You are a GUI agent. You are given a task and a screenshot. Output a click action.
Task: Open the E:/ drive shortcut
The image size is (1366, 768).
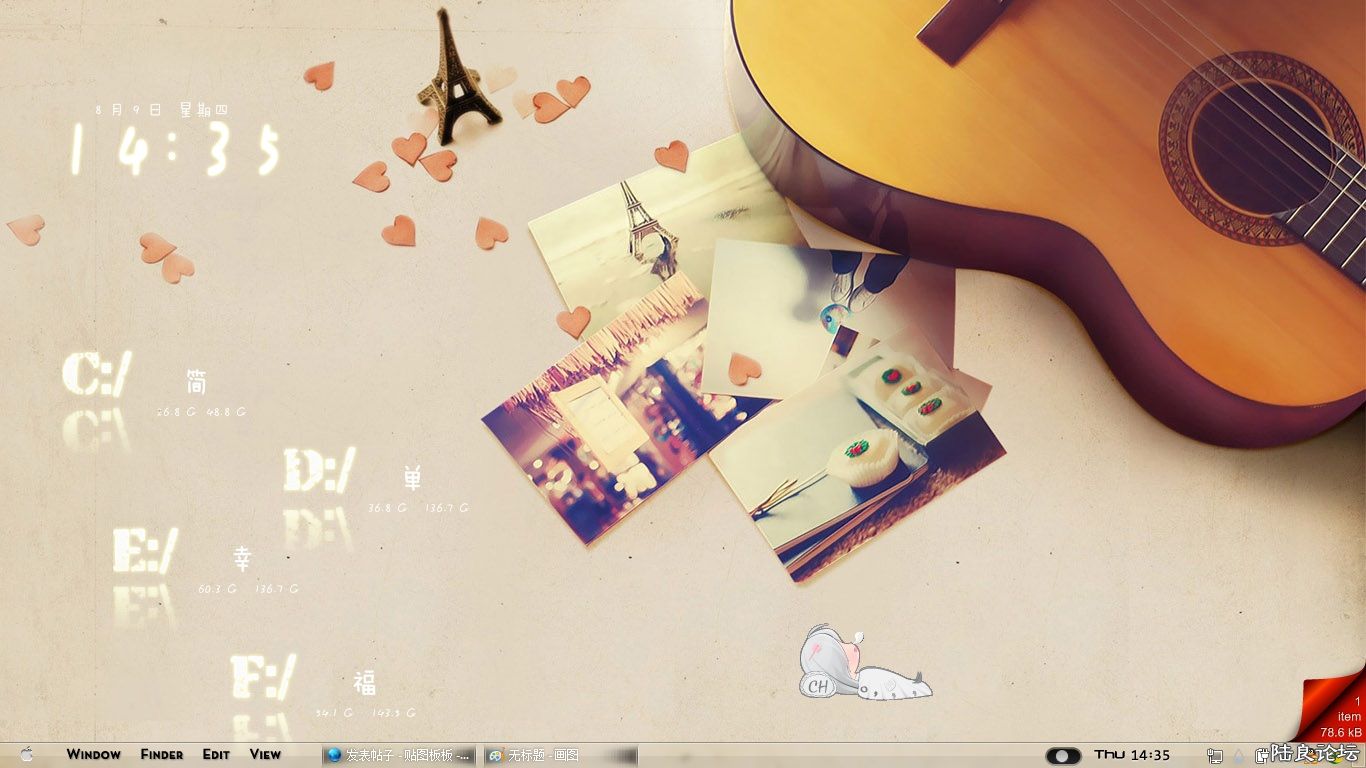click(145, 550)
